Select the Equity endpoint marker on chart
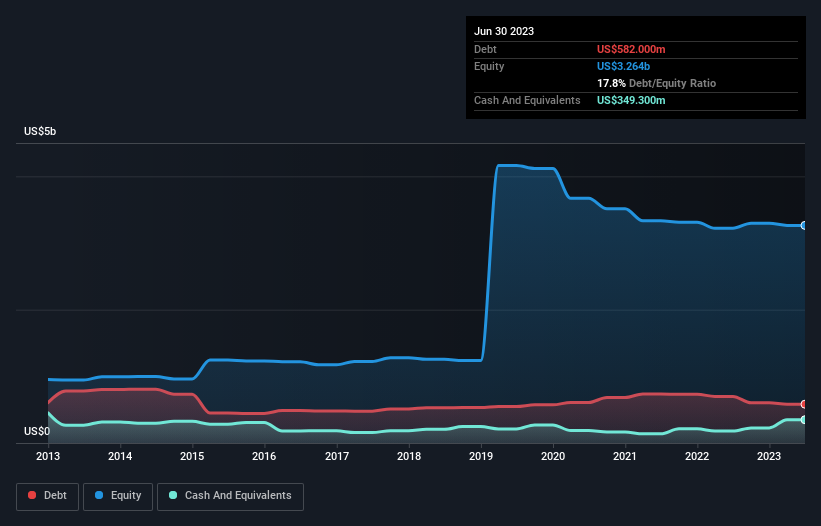821x526 pixels. coord(804,226)
